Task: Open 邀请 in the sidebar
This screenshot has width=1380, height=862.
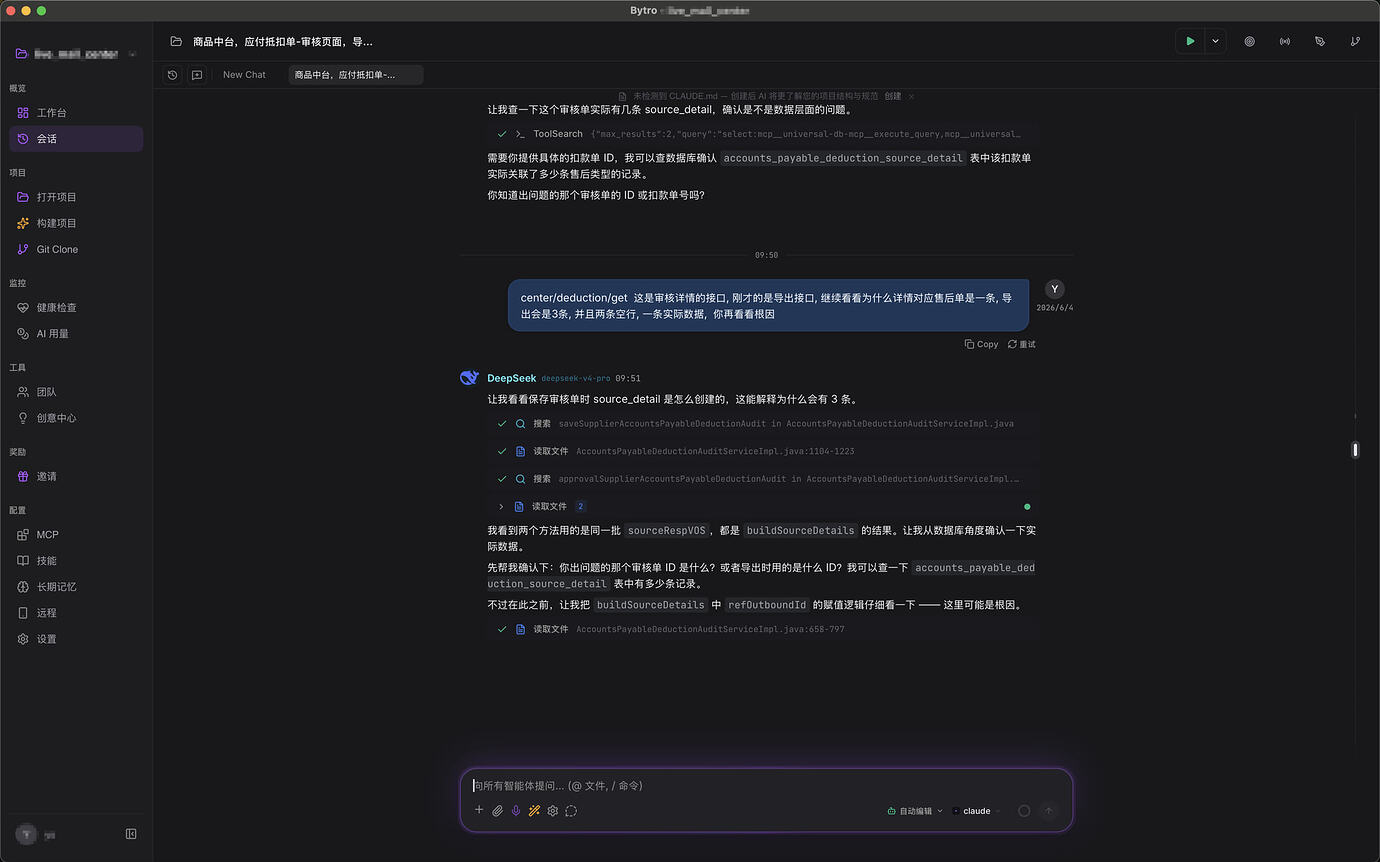Action: coord(76,476)
